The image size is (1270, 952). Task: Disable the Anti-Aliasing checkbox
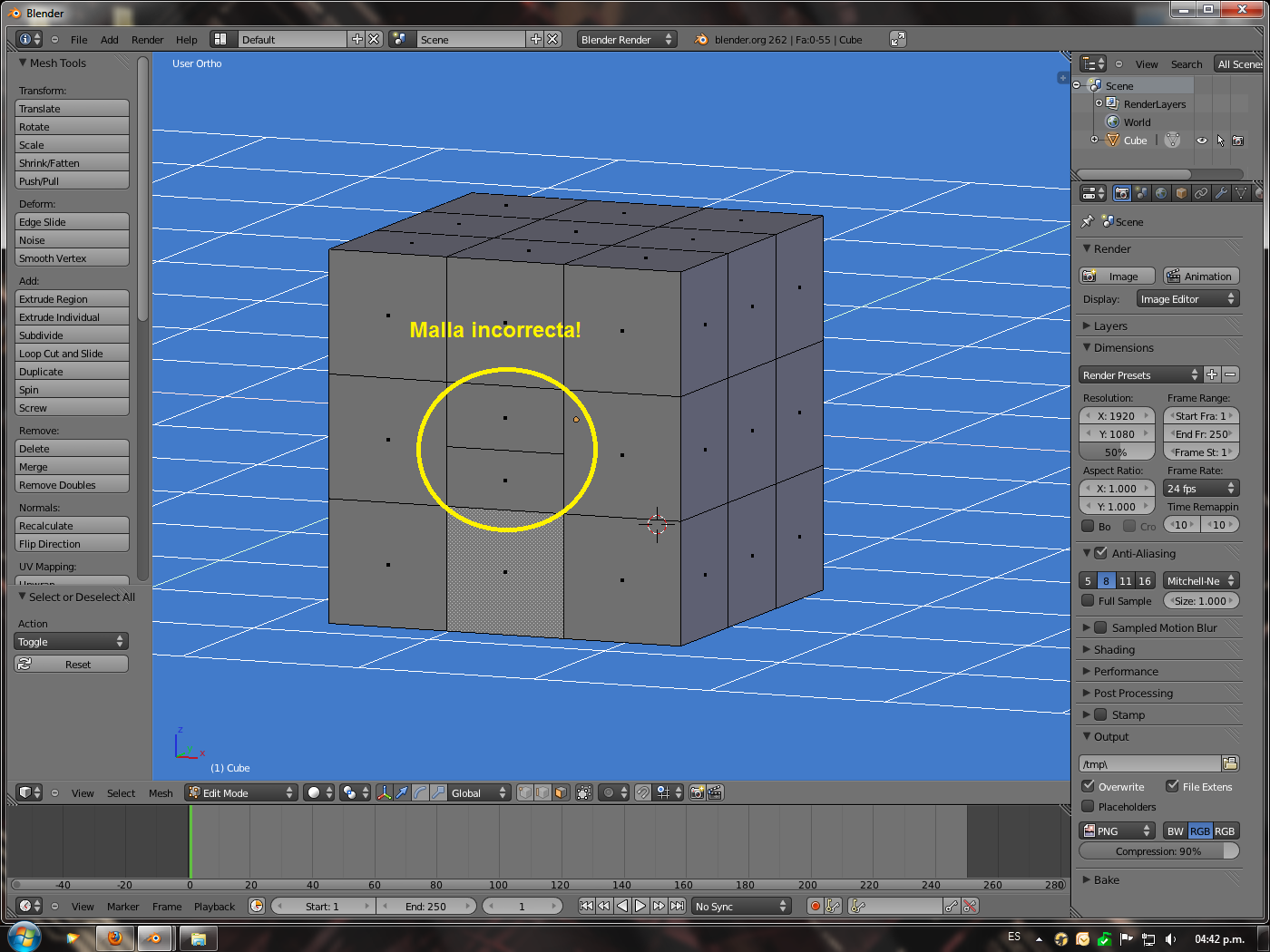coord(1100,553)
